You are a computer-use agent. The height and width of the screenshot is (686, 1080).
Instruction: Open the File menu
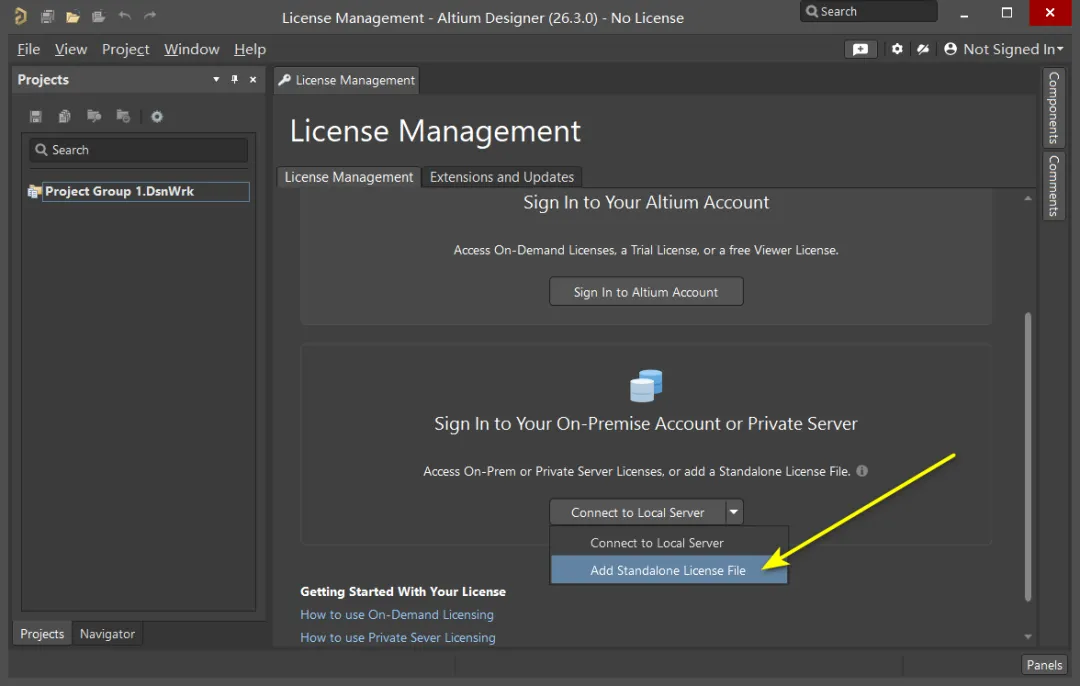click(28, 49)
